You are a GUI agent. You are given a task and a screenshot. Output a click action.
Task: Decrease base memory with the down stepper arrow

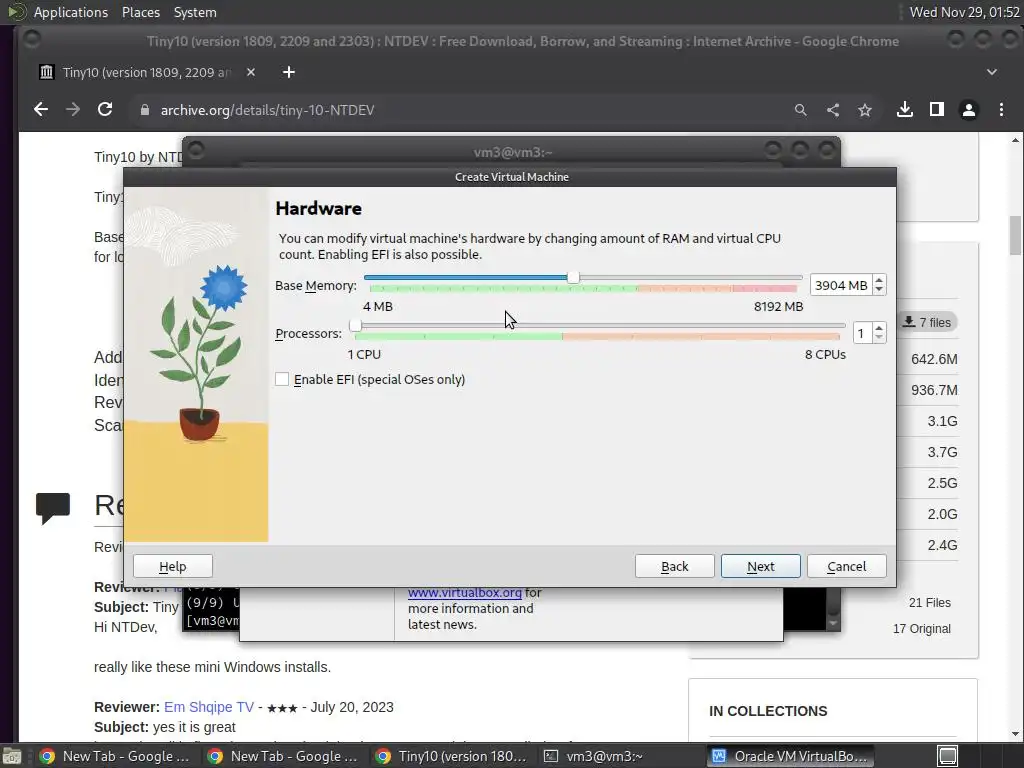(x=879, y=290)
